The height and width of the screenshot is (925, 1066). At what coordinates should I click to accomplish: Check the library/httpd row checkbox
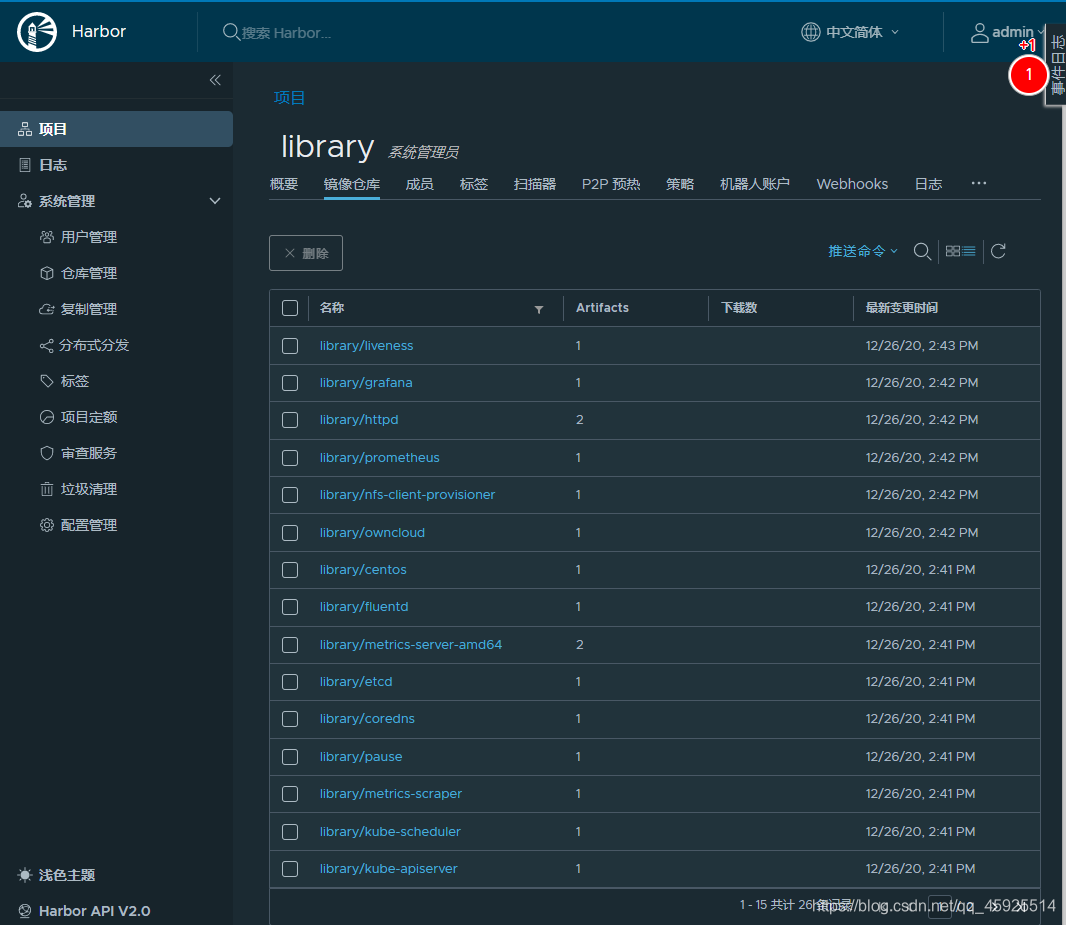(x=290, y=420)
